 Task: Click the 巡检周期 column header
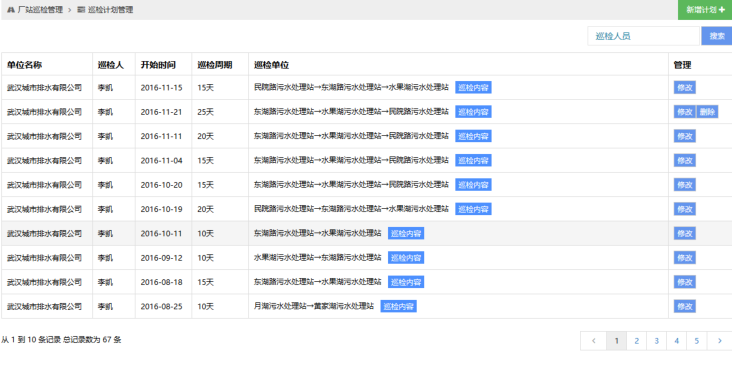[x=215, y=65]
